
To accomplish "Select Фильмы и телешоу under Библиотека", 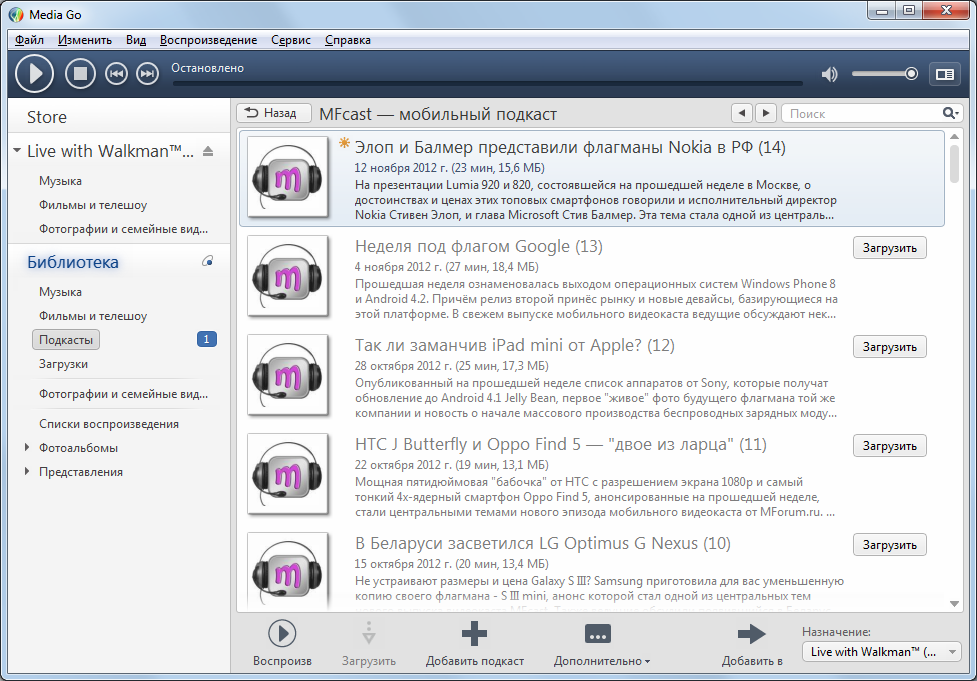I will (x=93, y=316).
